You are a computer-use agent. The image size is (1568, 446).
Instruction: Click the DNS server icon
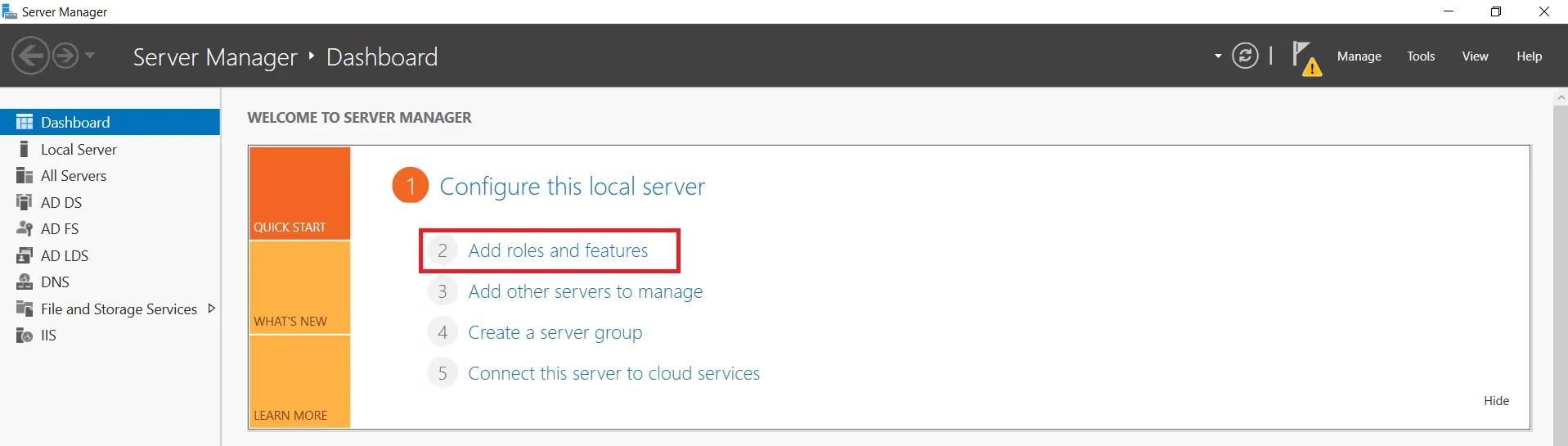click(x=25, y=282)
